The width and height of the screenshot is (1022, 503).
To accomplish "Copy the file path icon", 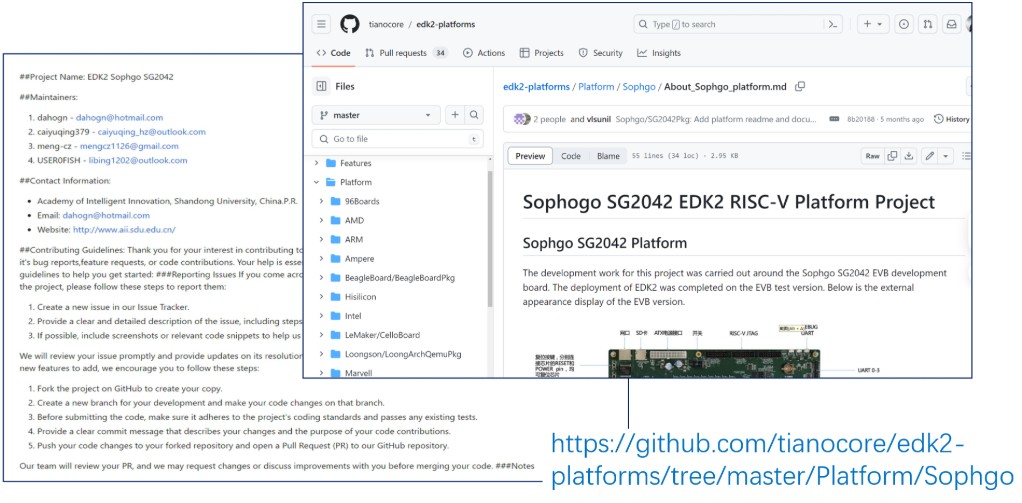I will coord(800,86).
